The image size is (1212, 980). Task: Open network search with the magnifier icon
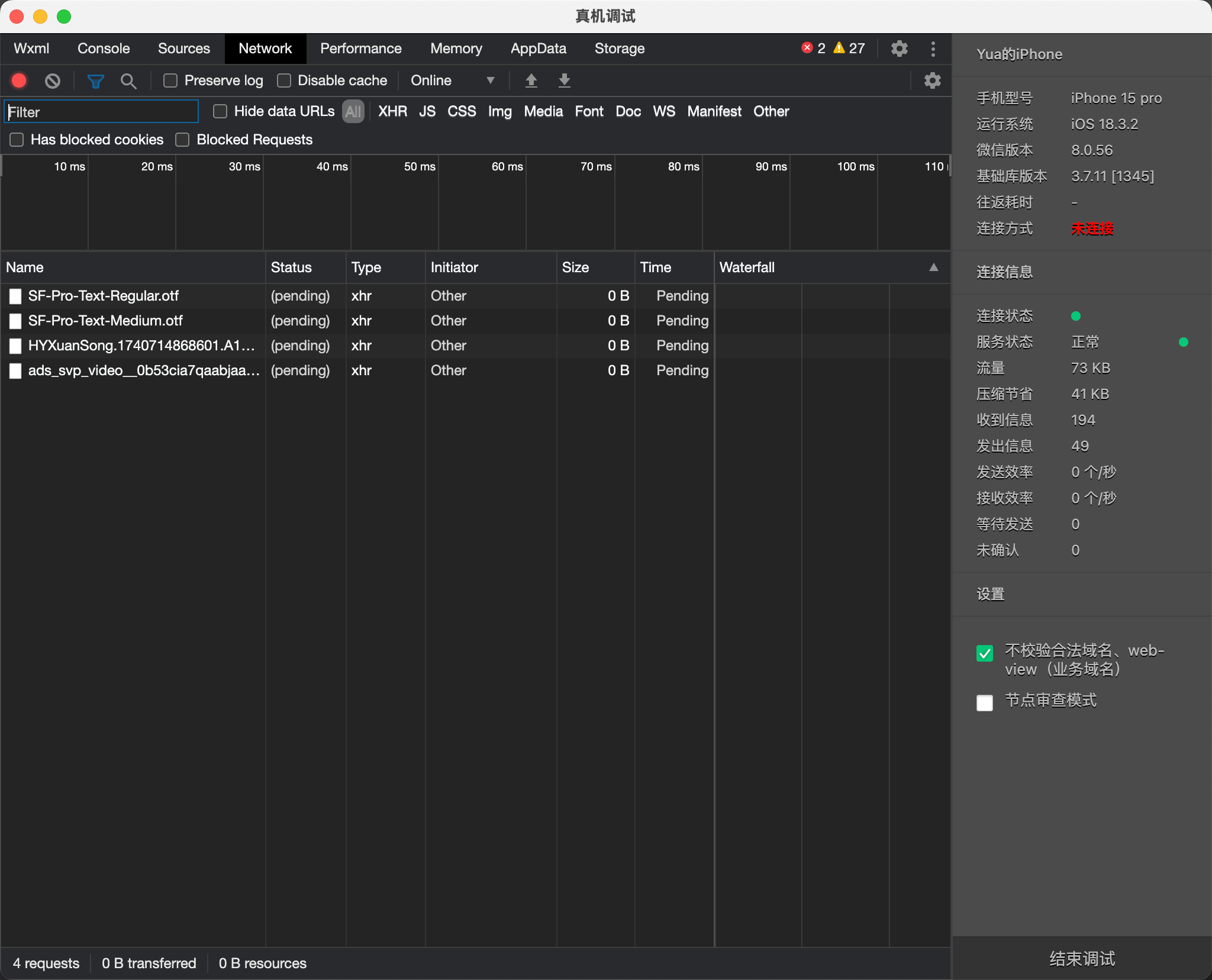coord(128,80)
